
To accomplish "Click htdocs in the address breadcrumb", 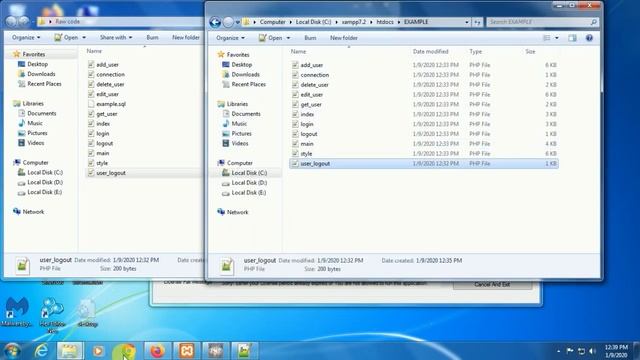I will tap(385, 22).
